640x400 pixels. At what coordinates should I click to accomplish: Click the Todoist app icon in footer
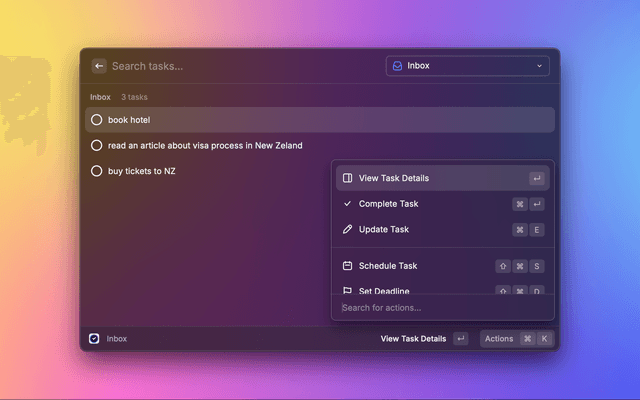(94, 339)
